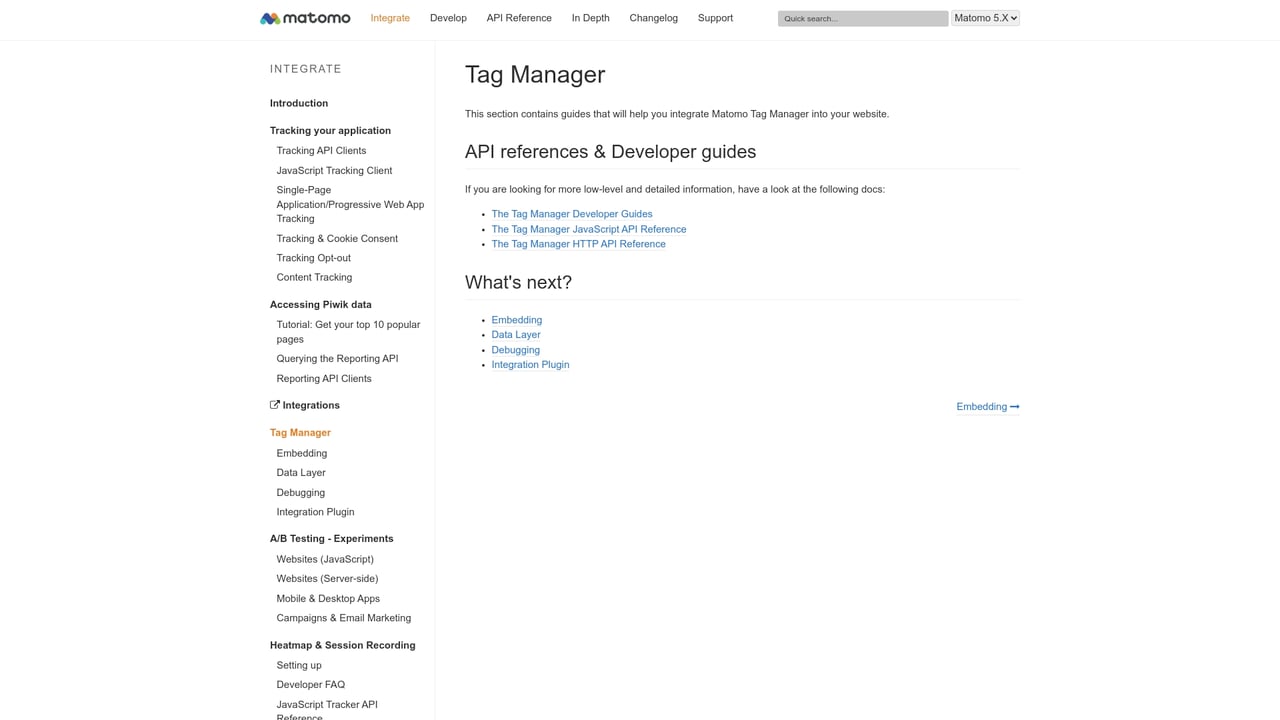This screenshot has height=720, width=1280.
Task: Click the arrow icon next to Embedding navigation
Action: coord(1014,406)
